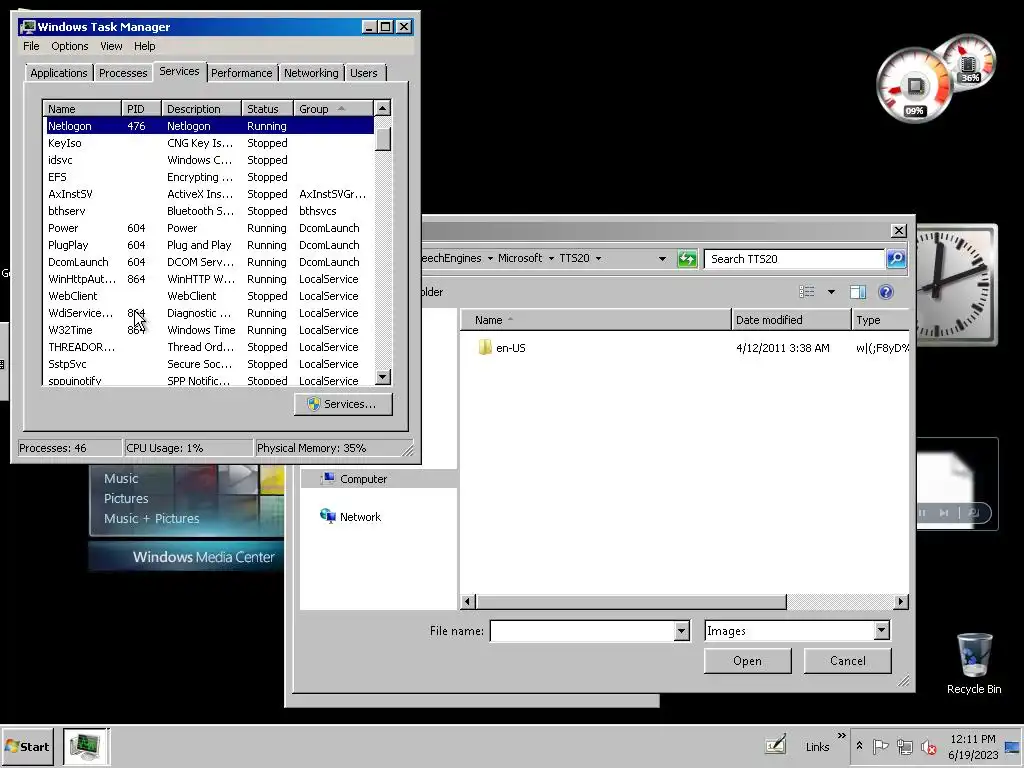The width and height of the screenshot is (1024, 768).
Task: Click the Open button in file dialog
Action: point(747,661)
